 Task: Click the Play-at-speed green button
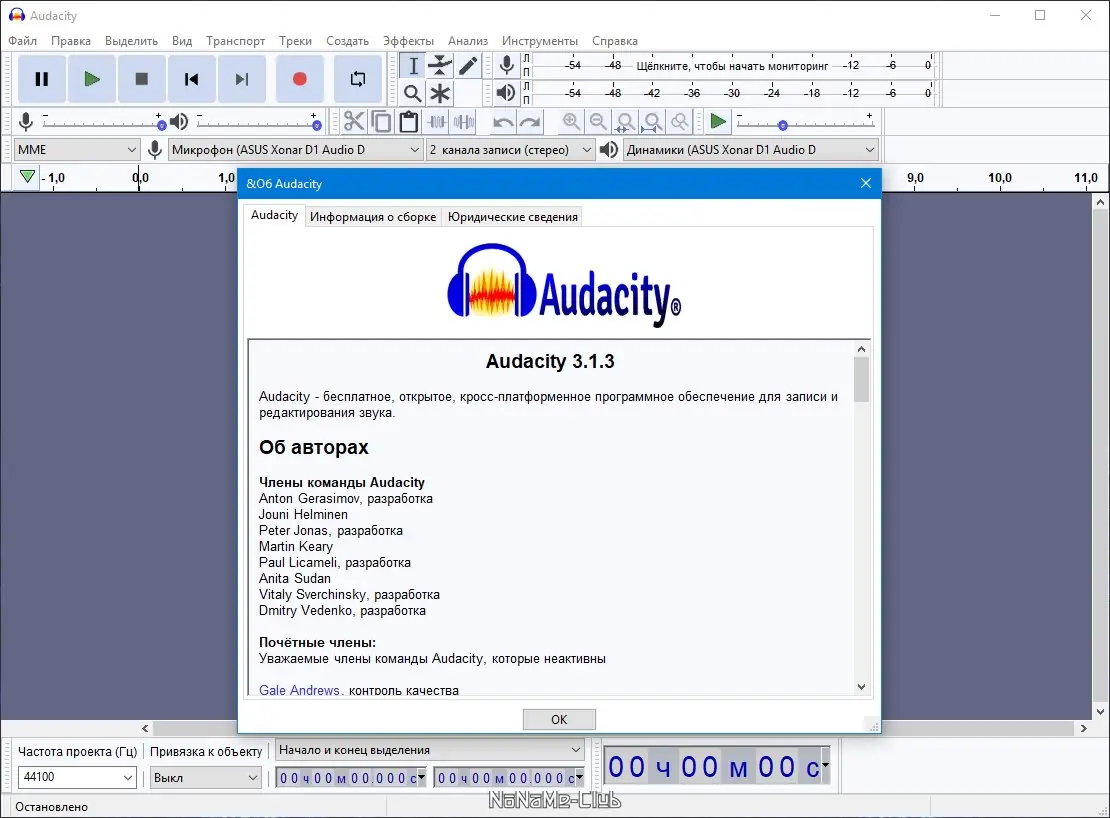coord(718,122)
